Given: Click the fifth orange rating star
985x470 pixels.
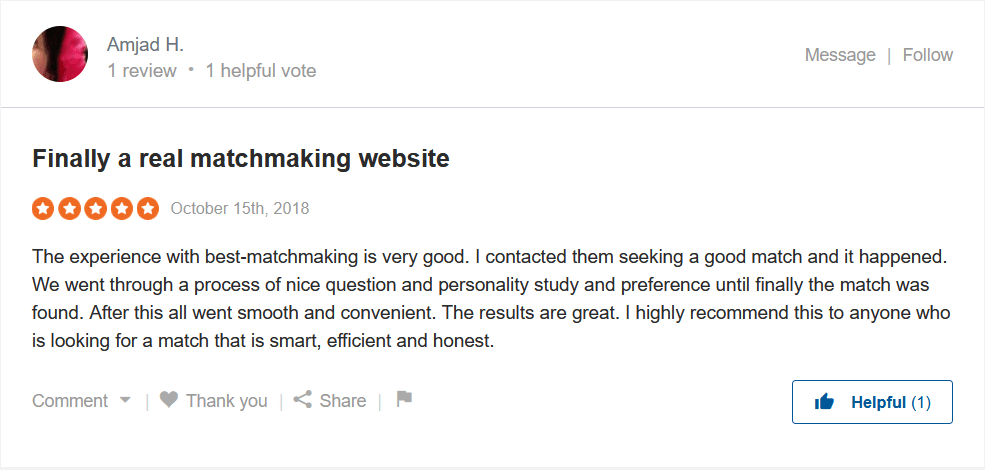Looking at the screenshot, I should (x=148, y=209).
